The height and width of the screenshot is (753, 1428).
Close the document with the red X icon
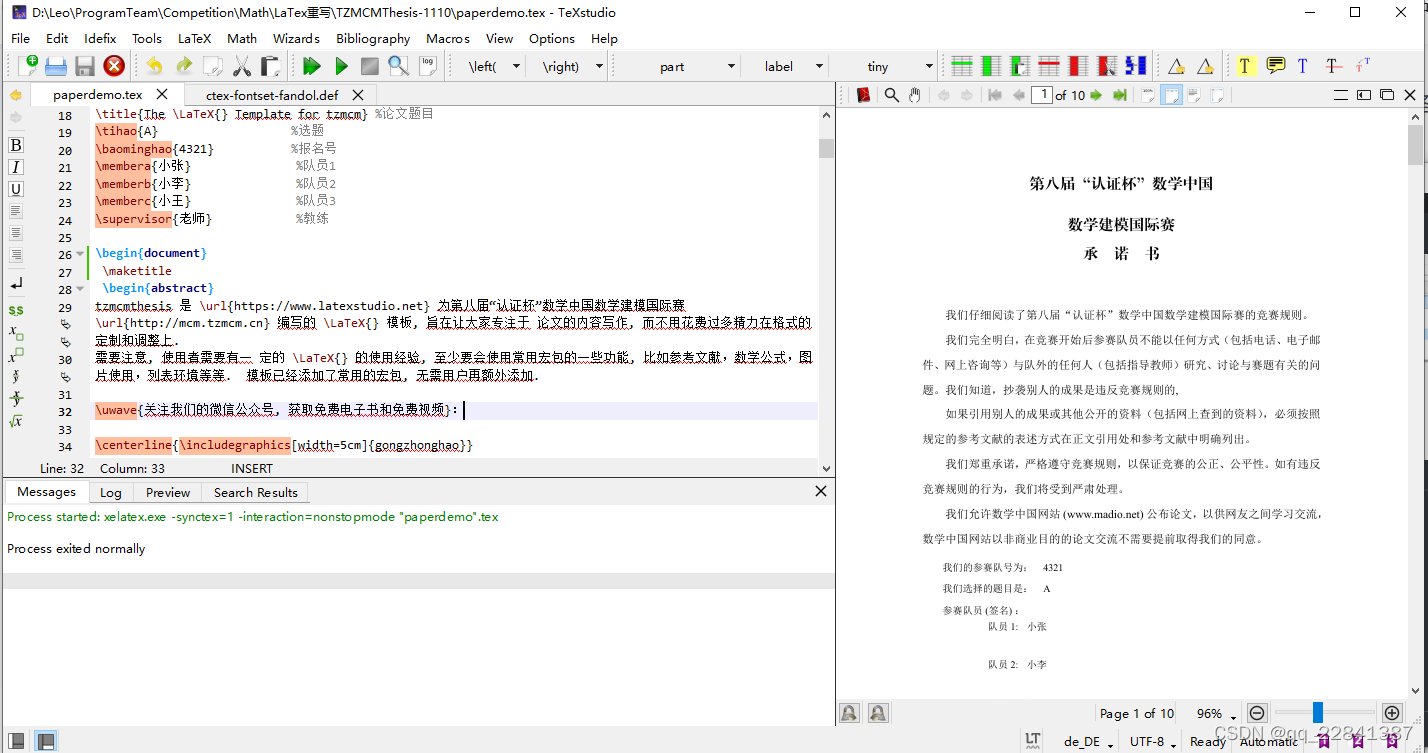pyautogui.click(x=114, y=66)
